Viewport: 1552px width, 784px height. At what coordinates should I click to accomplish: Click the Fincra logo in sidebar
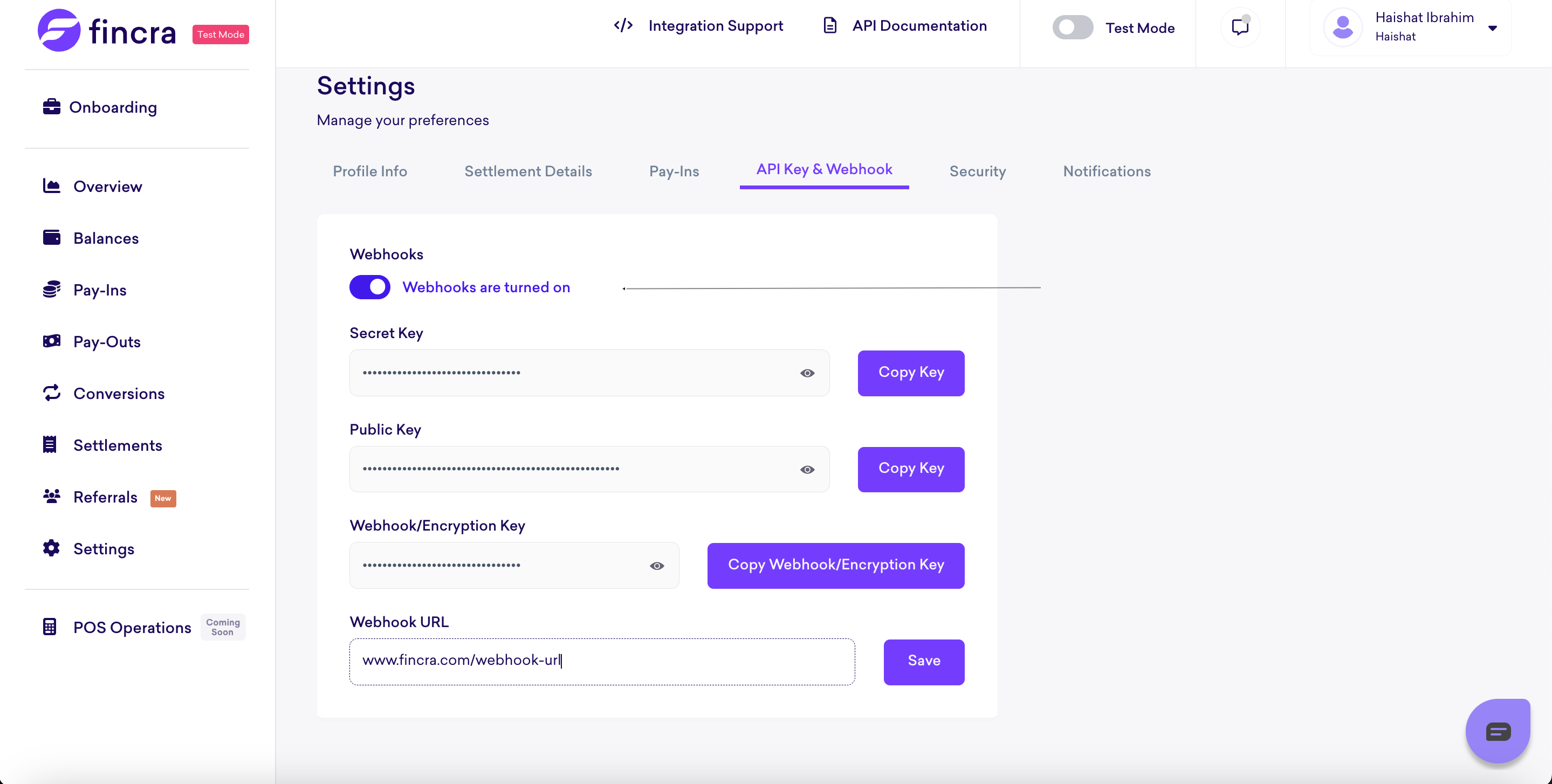[x=107, y=30]
